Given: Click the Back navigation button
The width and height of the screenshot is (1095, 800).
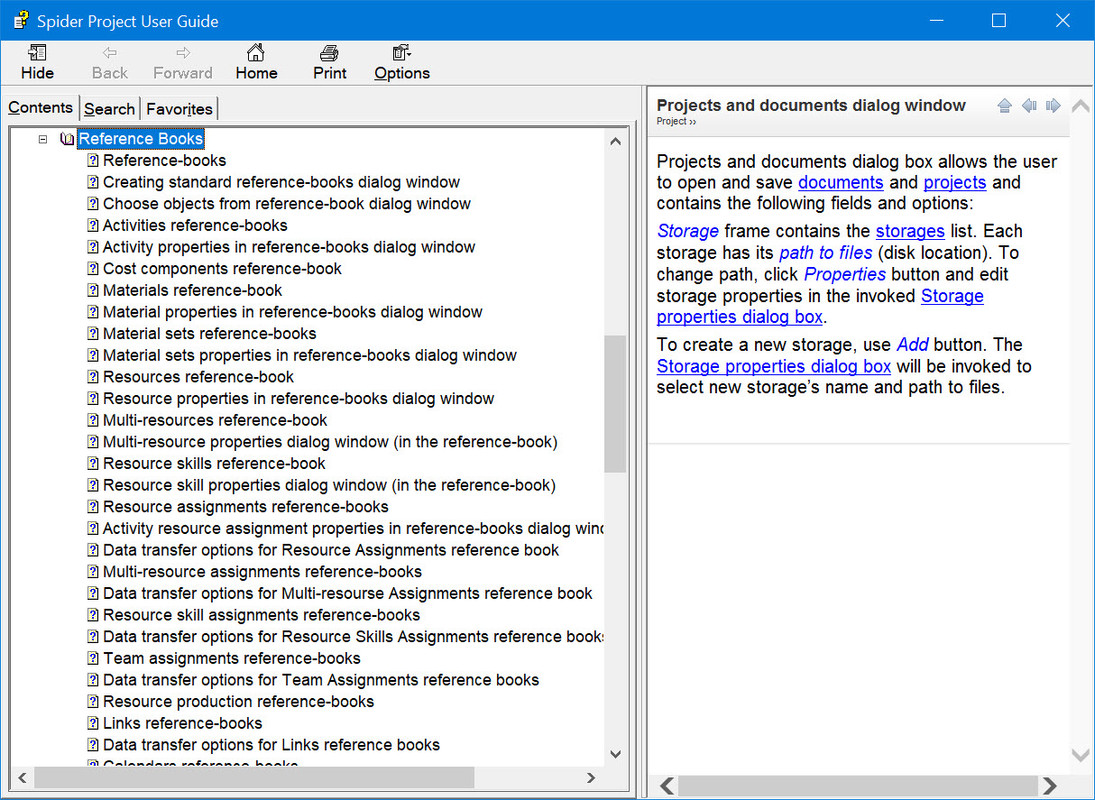Looking at the screenshot, I should [x=110, y=63].
